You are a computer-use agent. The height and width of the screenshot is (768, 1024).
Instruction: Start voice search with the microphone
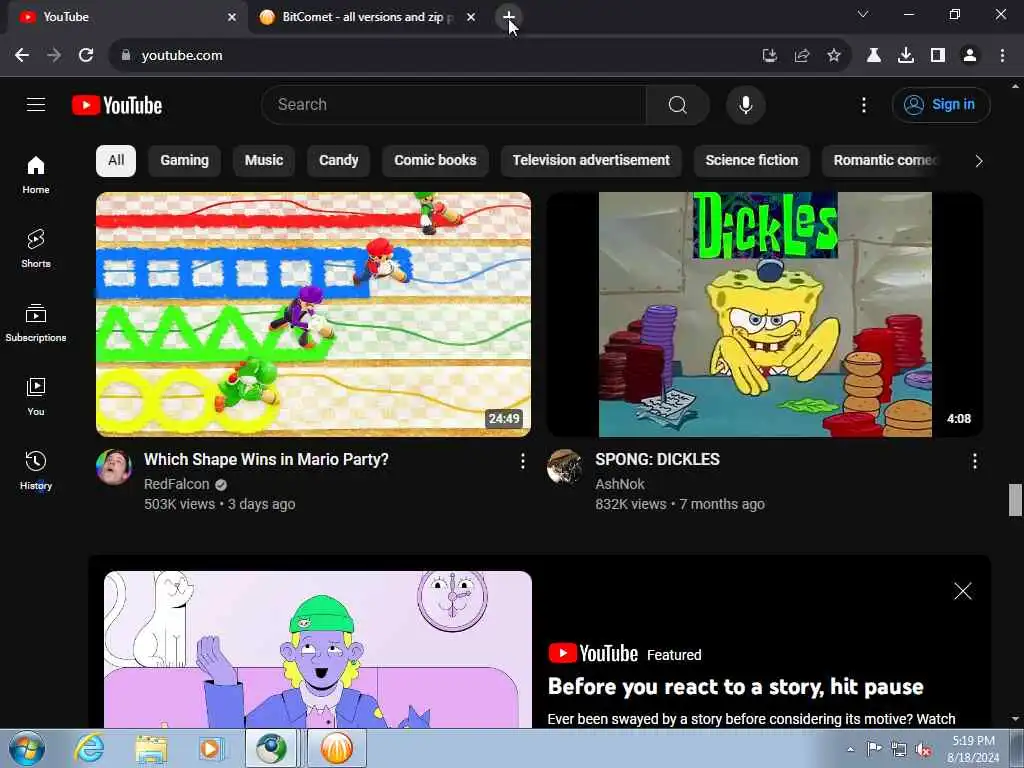coord(745,104)
